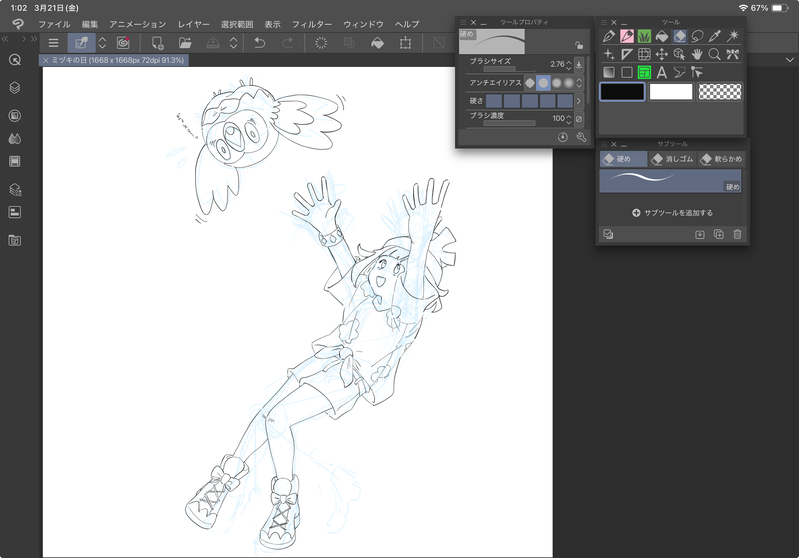Select the Hand pan tool
This screenshot has width=799, height=558.
click(697, 54)
